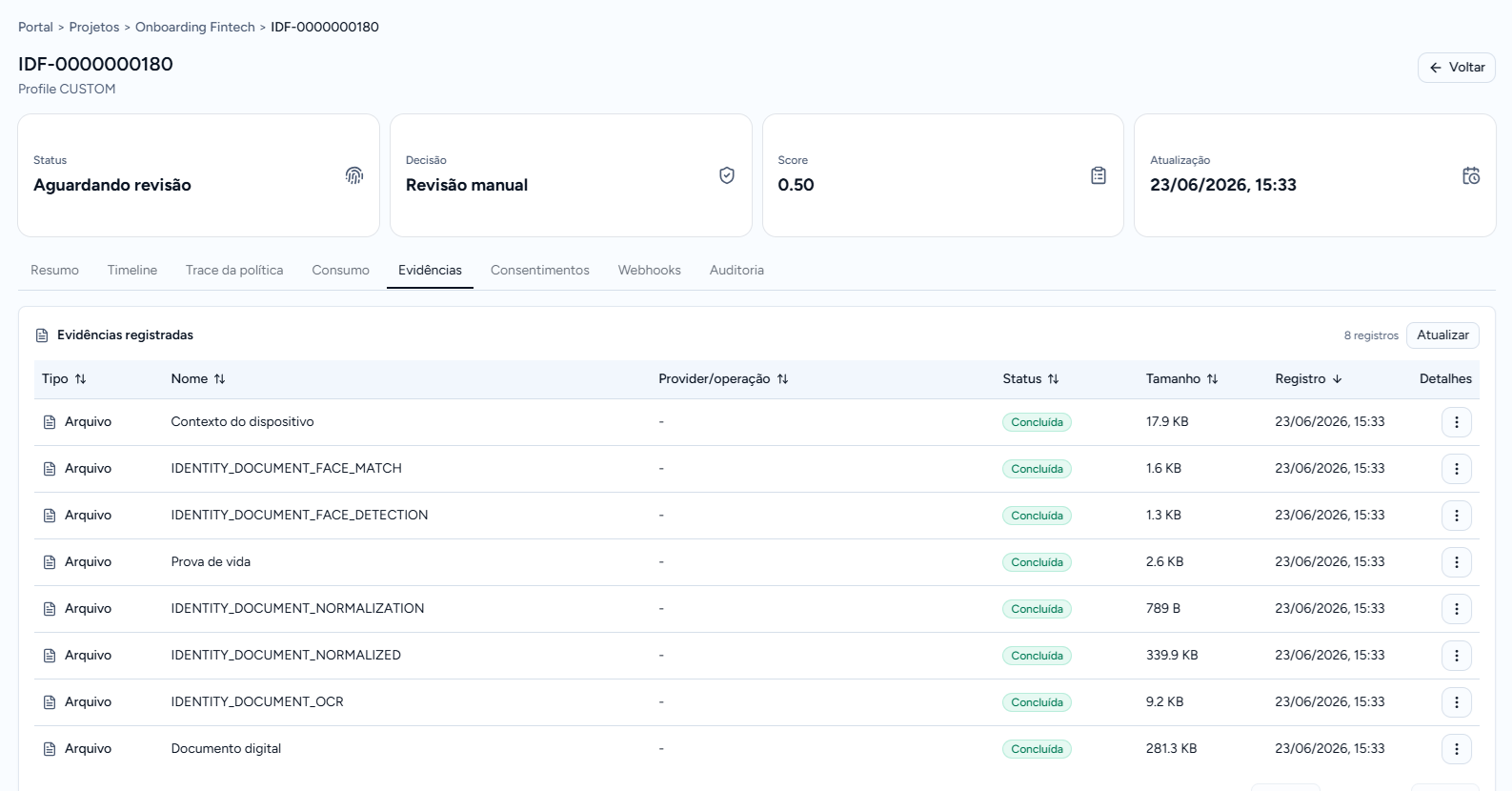This screenshot has height=791, width=1512.
Task: Click the Revisão manual decision value
Action: coord(467,185)
